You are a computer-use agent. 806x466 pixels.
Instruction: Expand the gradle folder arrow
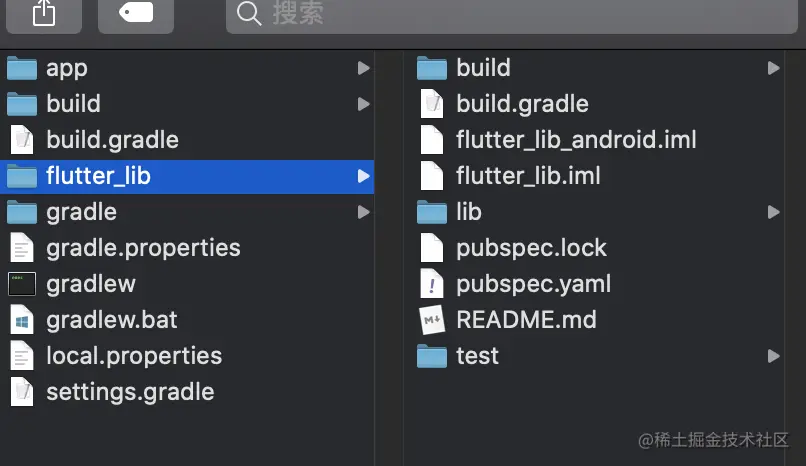(x=363, y=212)
